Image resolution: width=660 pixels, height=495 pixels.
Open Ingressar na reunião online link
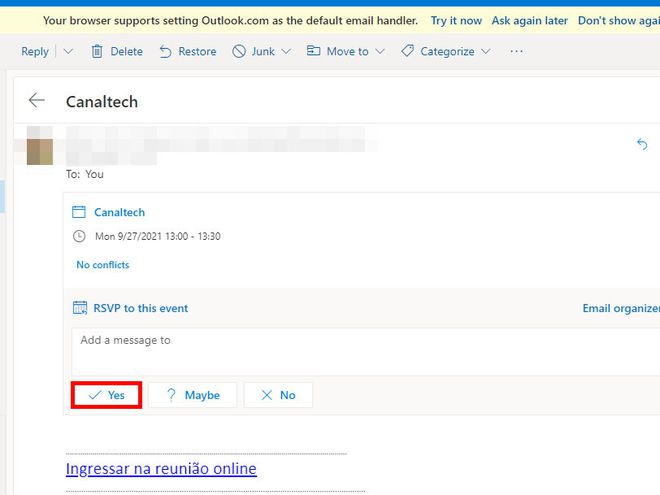(161, 468)
